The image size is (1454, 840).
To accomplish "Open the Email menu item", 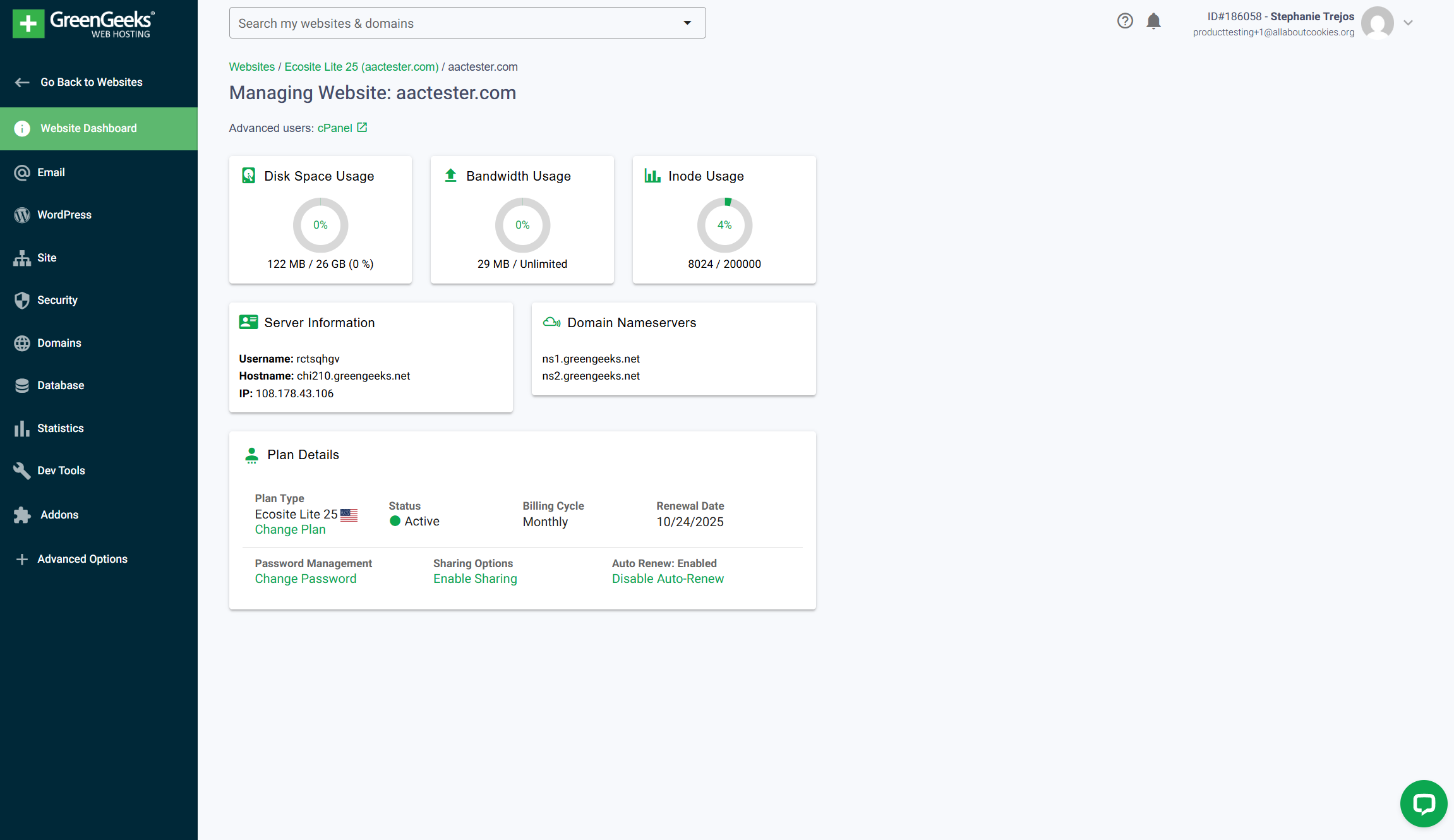I will click(51, 172).
